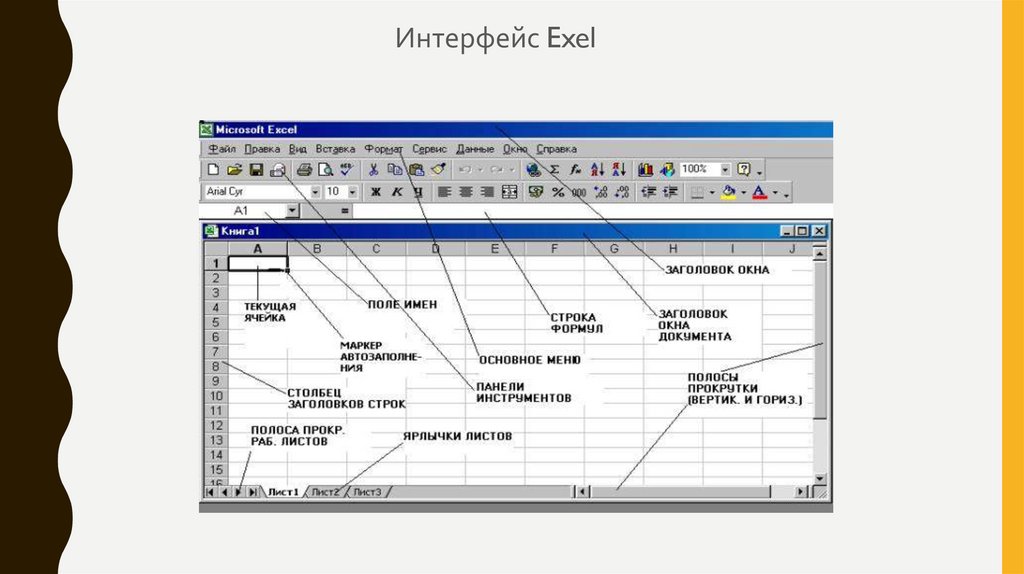Cut selection with the scissors icon

[x=374, y=170]
